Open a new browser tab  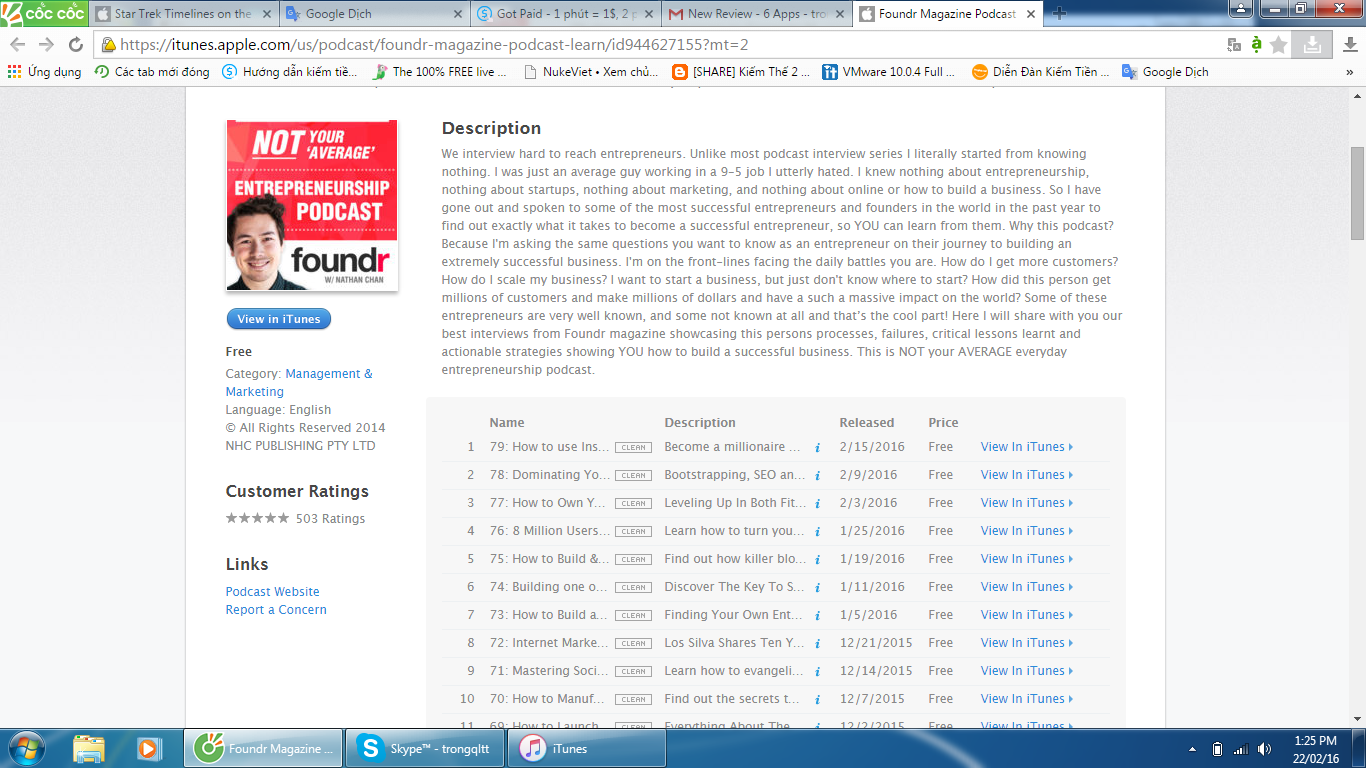(1060, 14)
